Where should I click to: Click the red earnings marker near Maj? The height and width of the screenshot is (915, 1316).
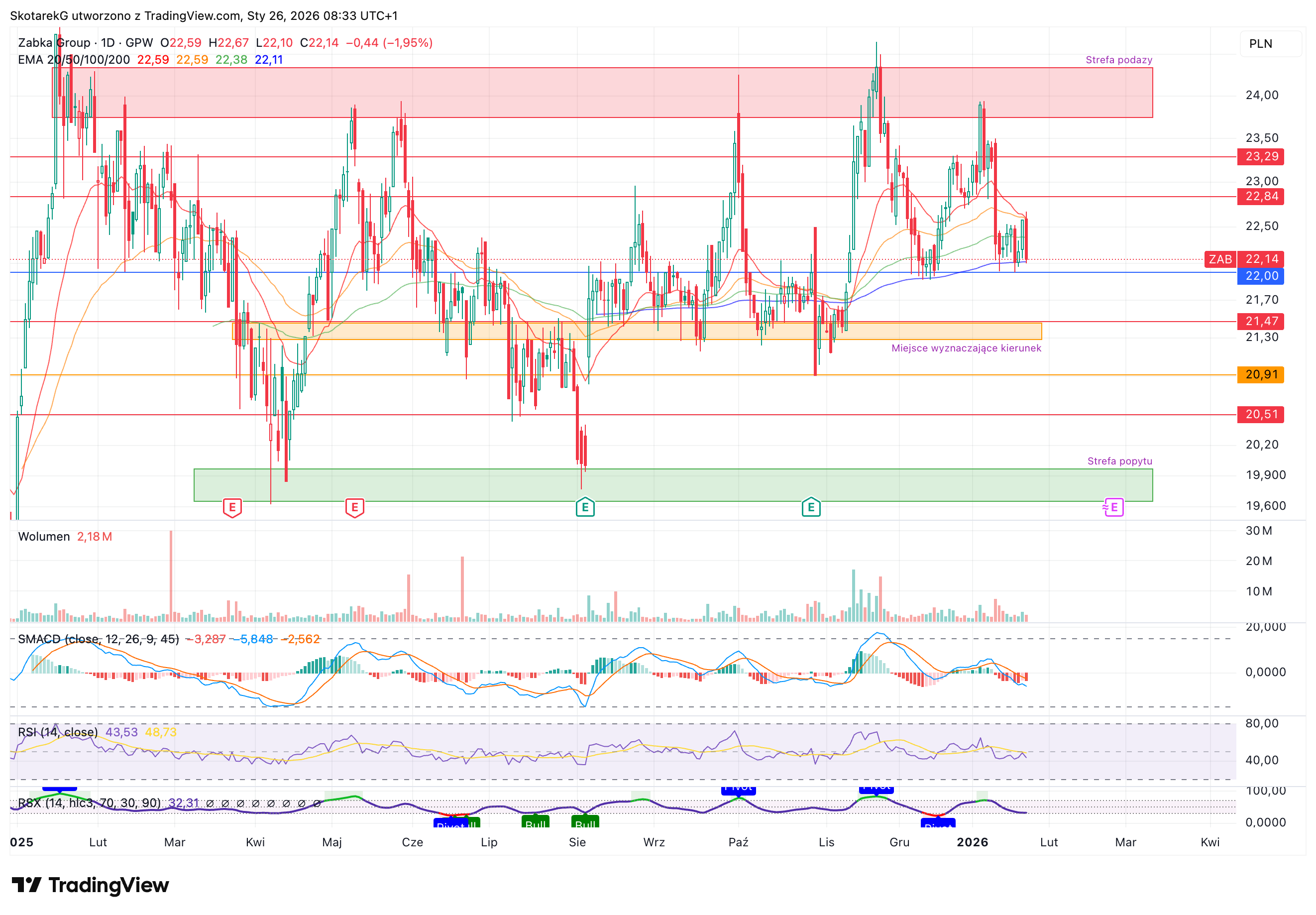click(355, 508)
